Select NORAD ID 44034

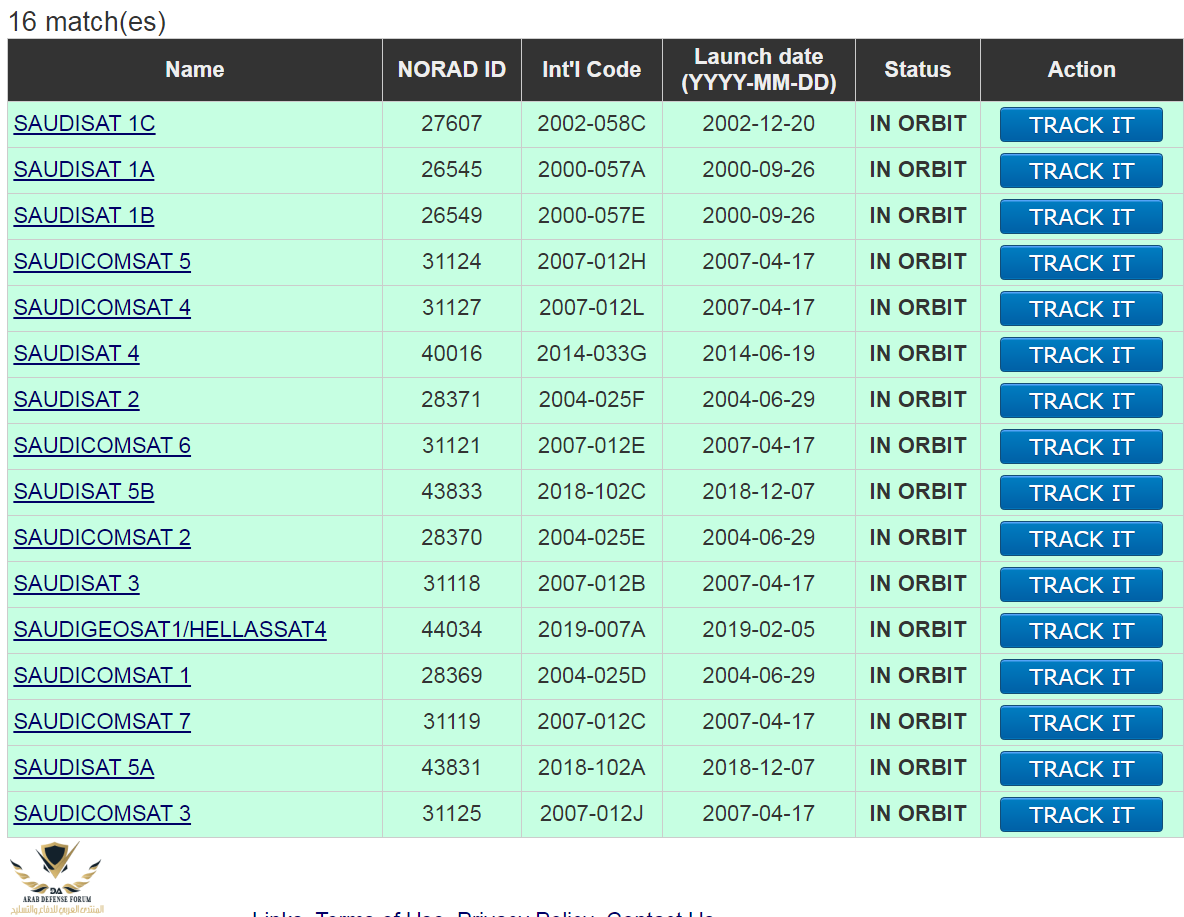(x=452, y=630)
